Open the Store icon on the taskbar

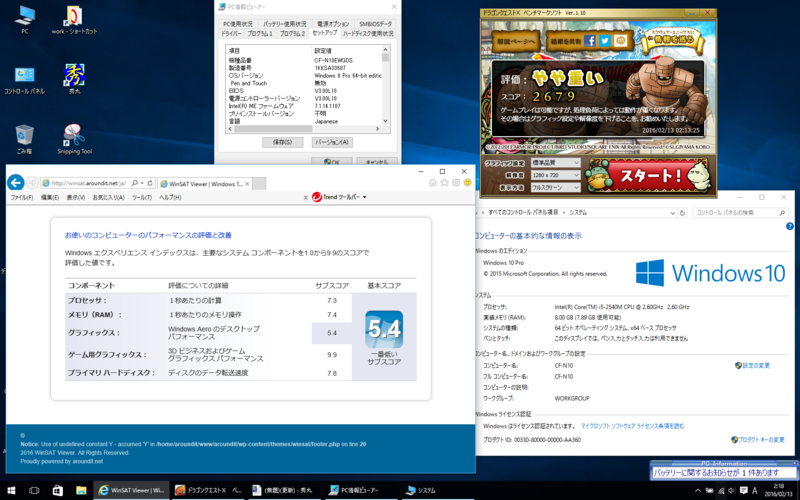[58, 490]
